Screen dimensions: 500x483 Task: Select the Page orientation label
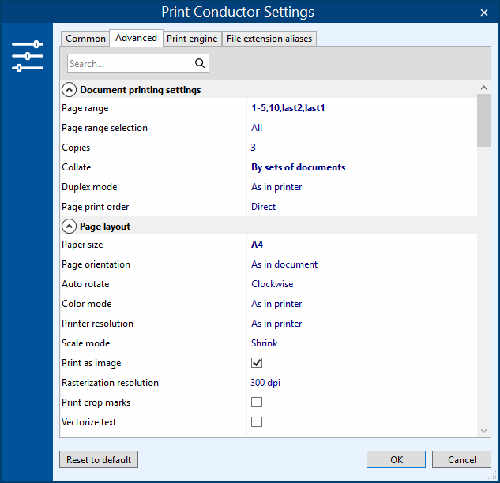[96, 265]
